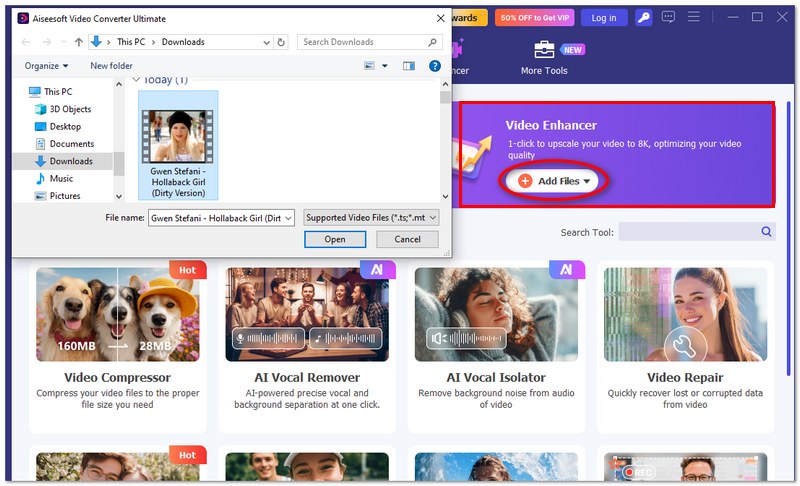Click the 50% OFF to Get VIP banner
This screenshot has width=800, height=486.
[x=534, y=18]
